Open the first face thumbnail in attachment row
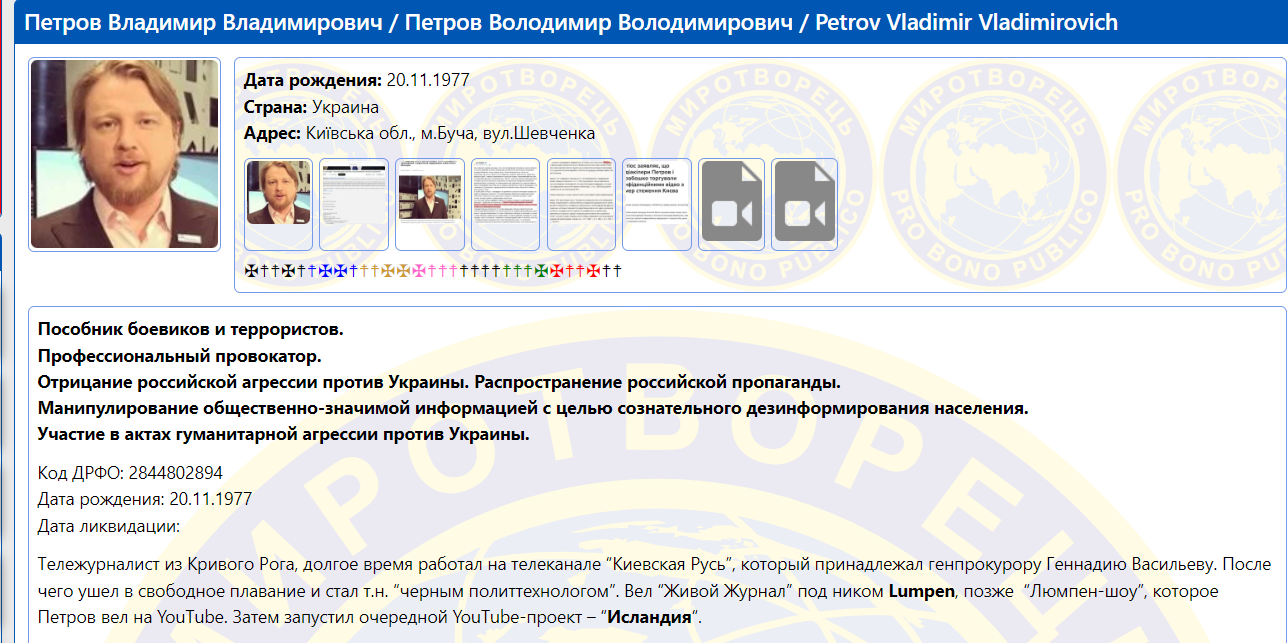This screenshot has width=1288, height=643. click(277, 200)
